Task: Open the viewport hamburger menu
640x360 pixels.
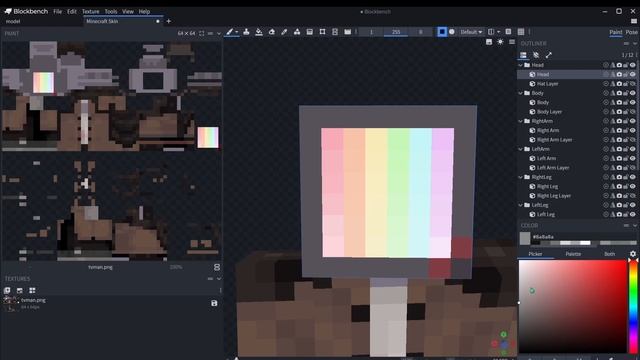Action: [512, 42]
